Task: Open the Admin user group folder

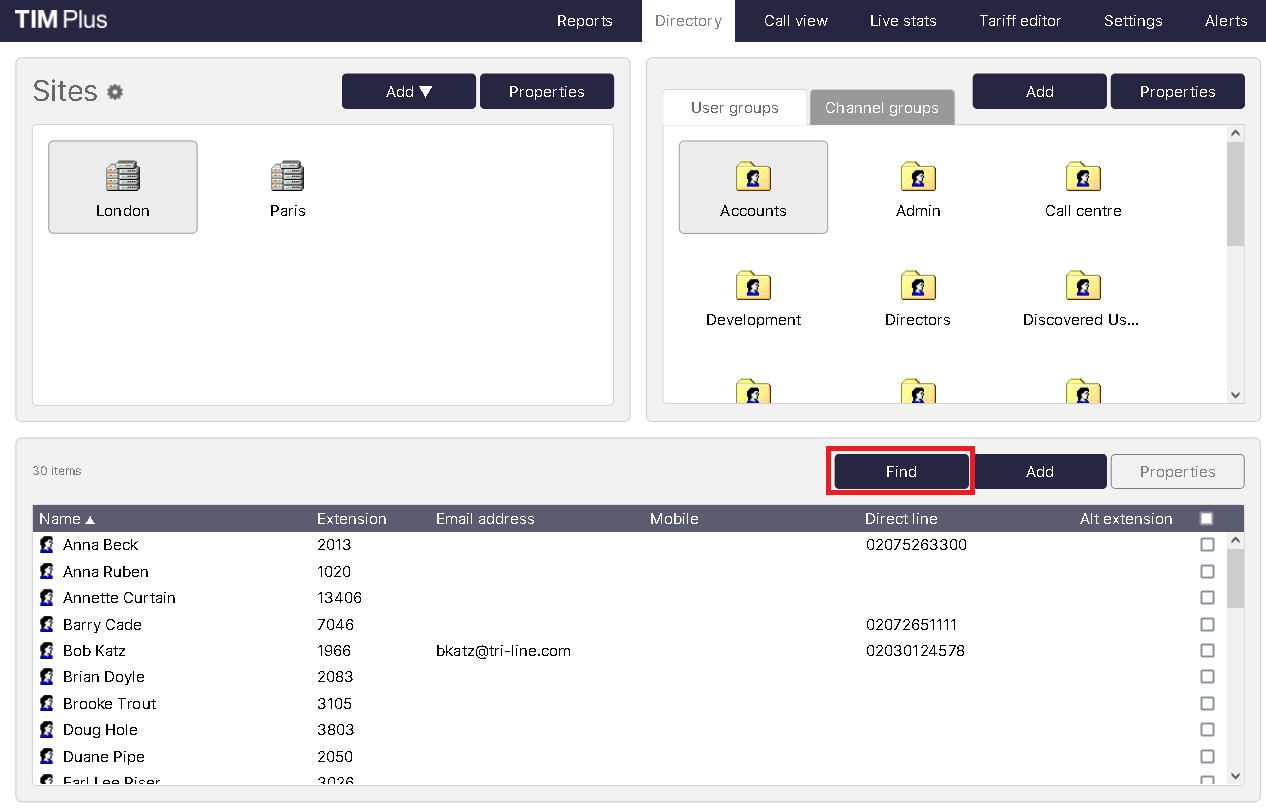Action: (x=918, y=178)
